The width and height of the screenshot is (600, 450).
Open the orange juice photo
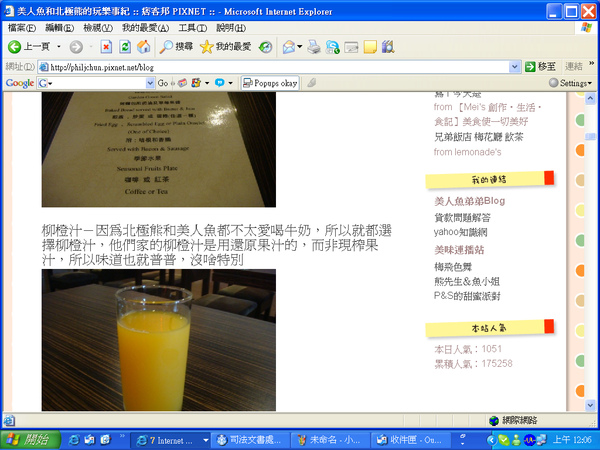pos(159,340)
